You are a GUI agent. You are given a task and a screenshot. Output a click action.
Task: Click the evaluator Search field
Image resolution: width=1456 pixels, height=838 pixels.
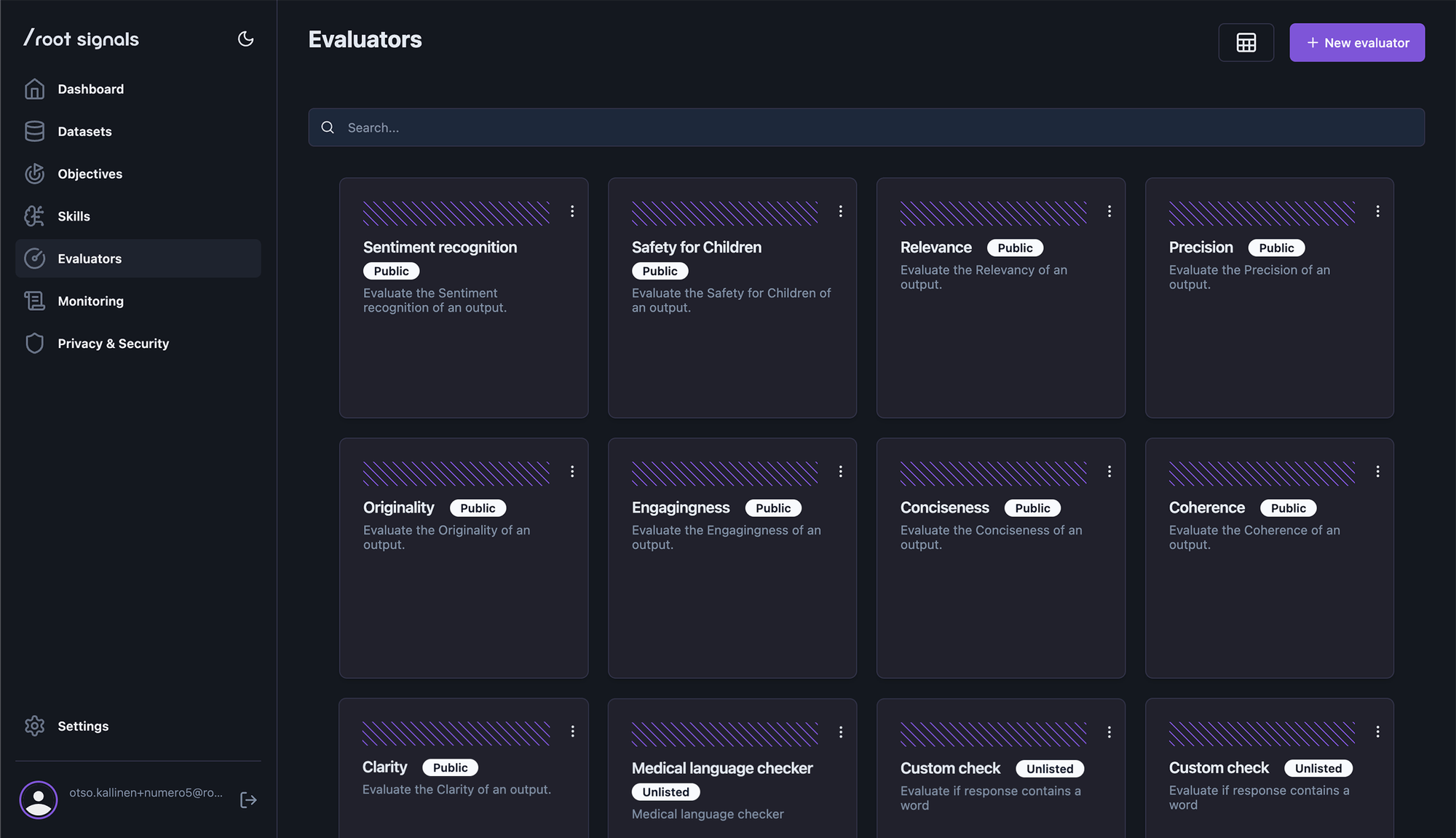pyautogui.click(x=866, y=127)
